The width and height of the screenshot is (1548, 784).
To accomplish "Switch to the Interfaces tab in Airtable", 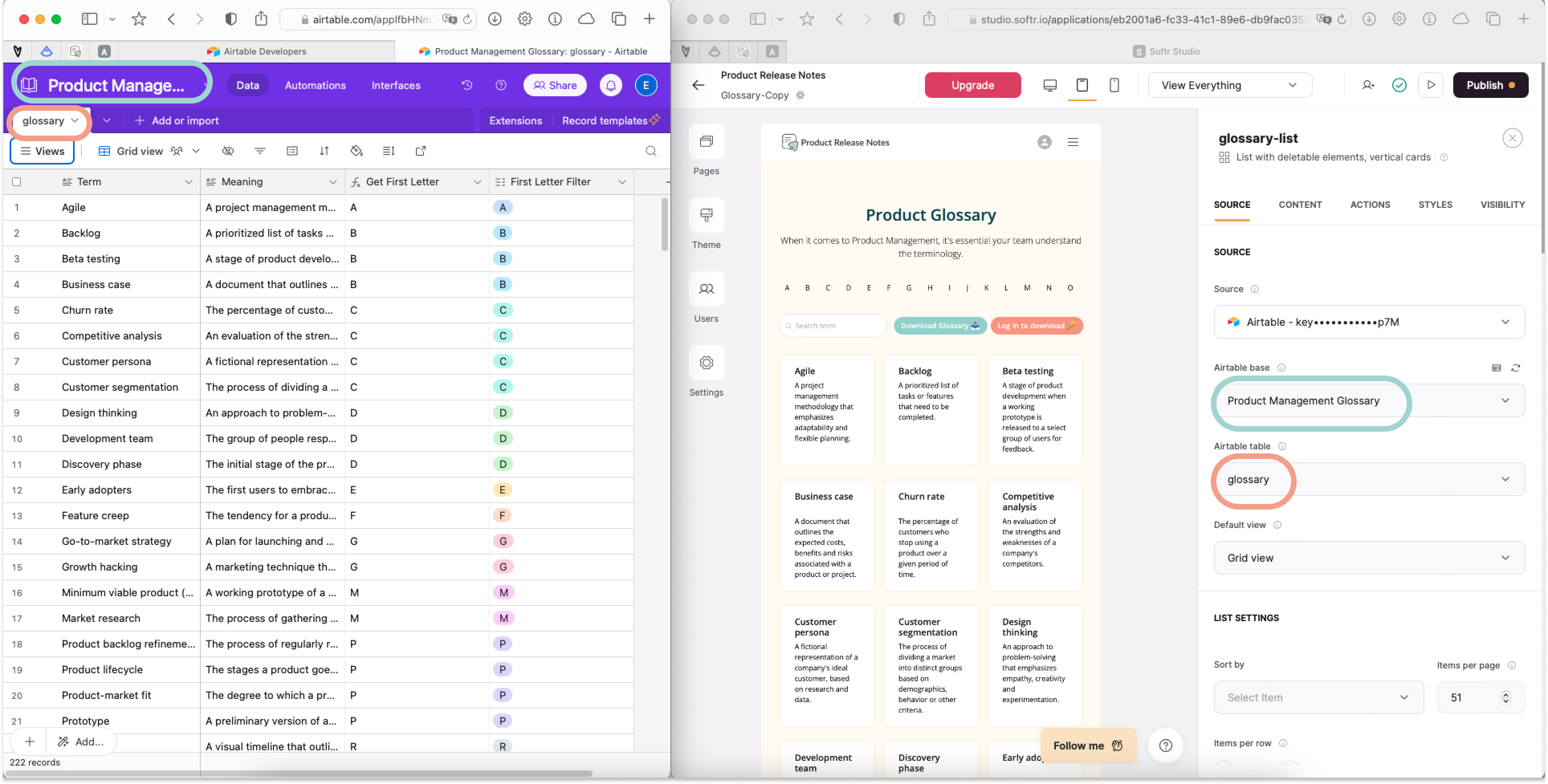I will click(396, 85).
